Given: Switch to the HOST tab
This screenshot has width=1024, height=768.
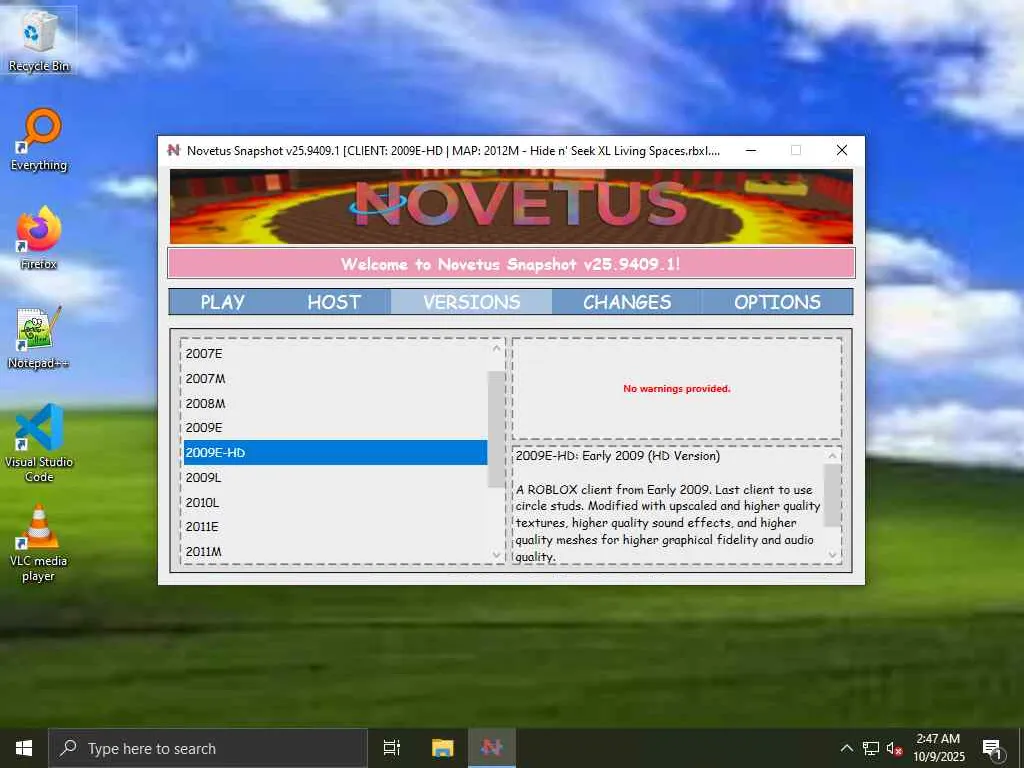Looking at the screenshot, I should 334,302.
